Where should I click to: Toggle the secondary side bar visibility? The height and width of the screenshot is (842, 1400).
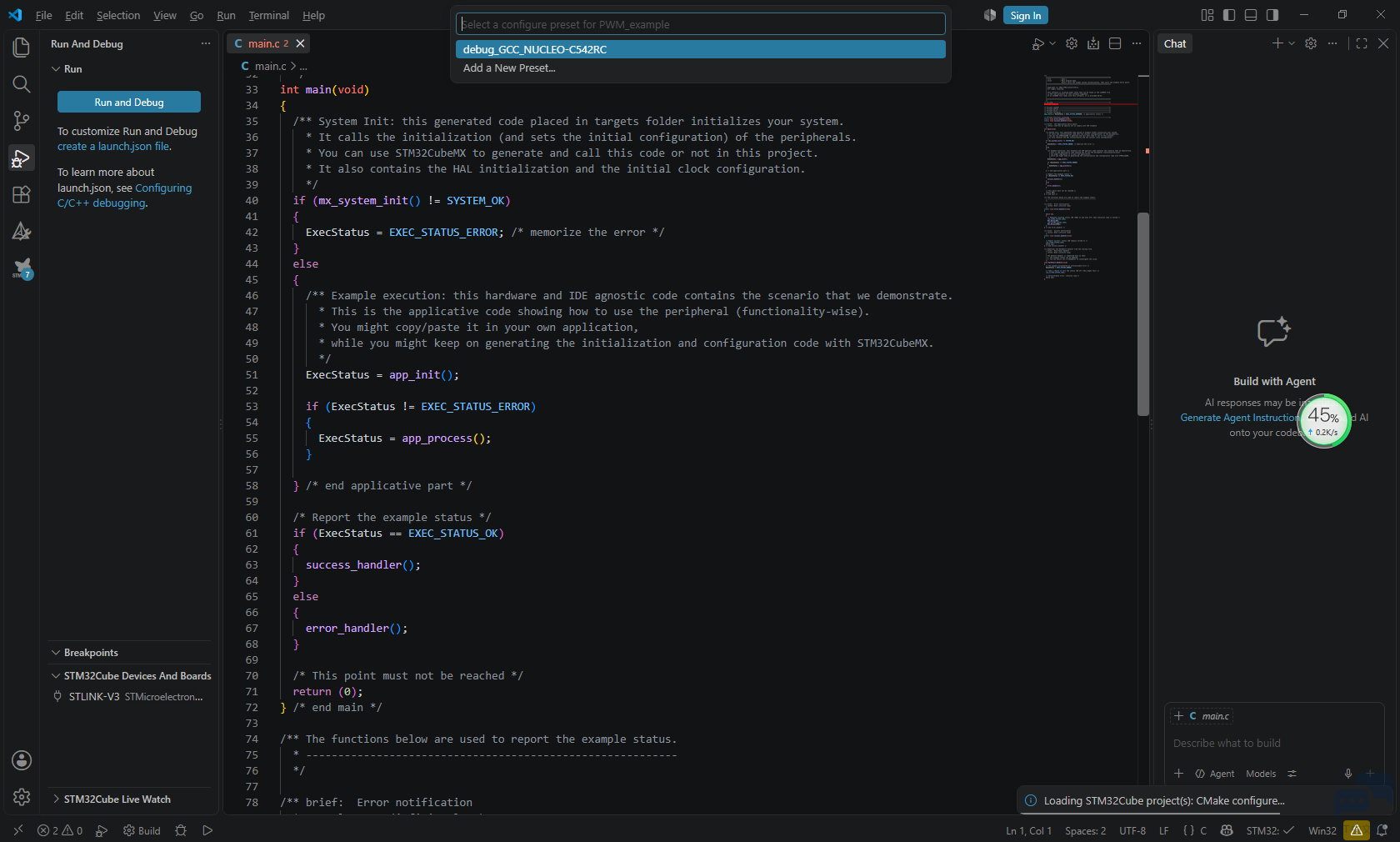pyautogui.click(x=1272, y=15)
